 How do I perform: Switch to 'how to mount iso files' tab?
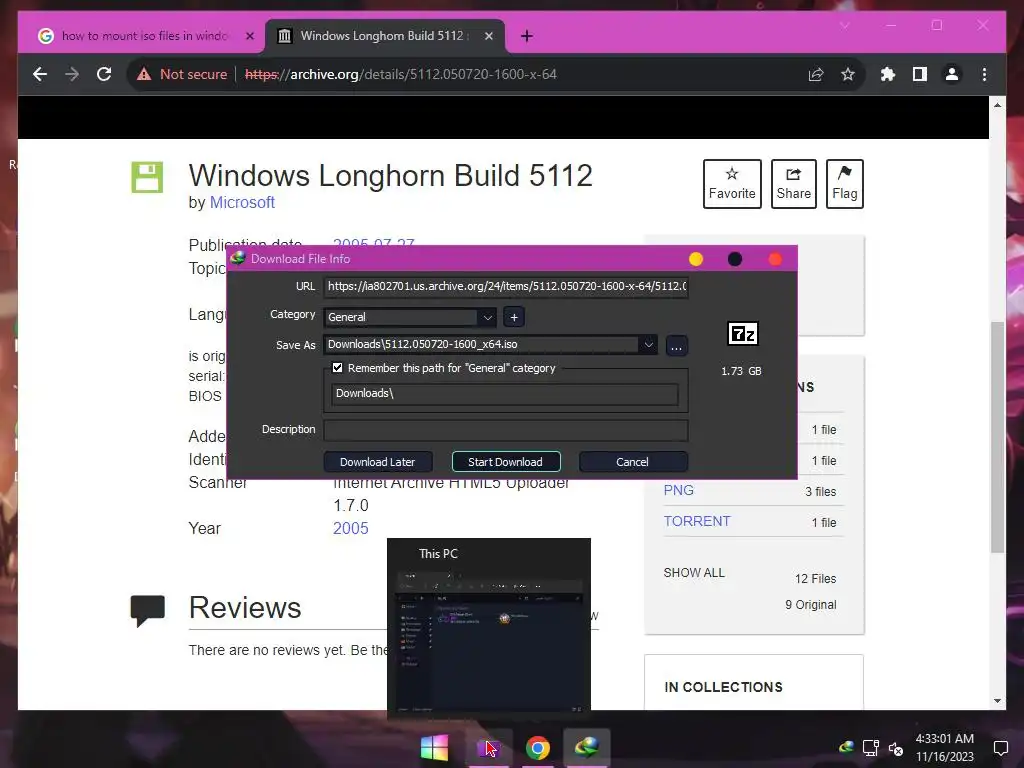[144, 36]
